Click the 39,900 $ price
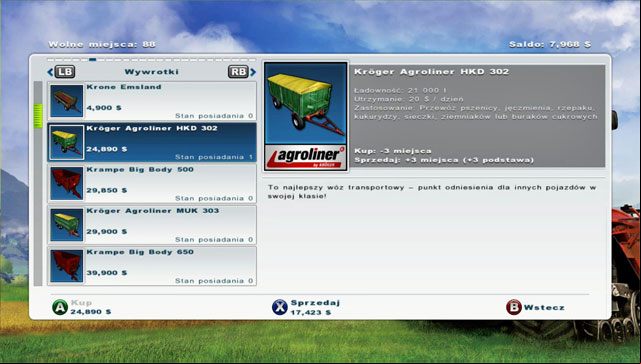The width and height of the screenshot is (641, 364). click(107, 273)
